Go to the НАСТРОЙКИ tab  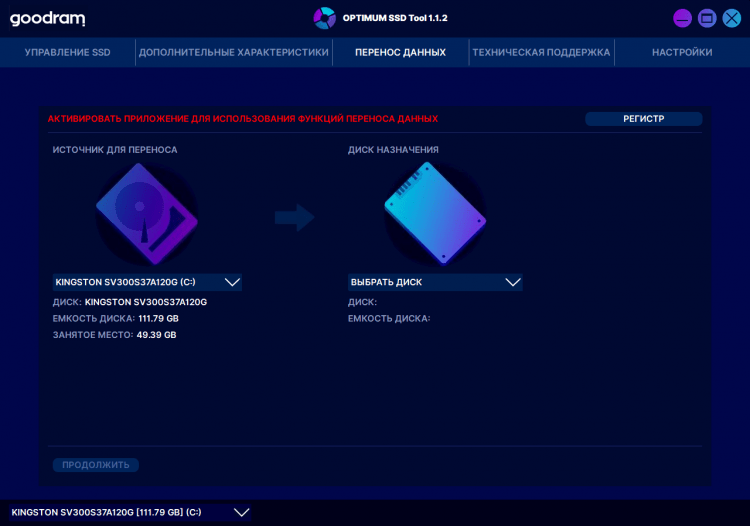point(682,52)
